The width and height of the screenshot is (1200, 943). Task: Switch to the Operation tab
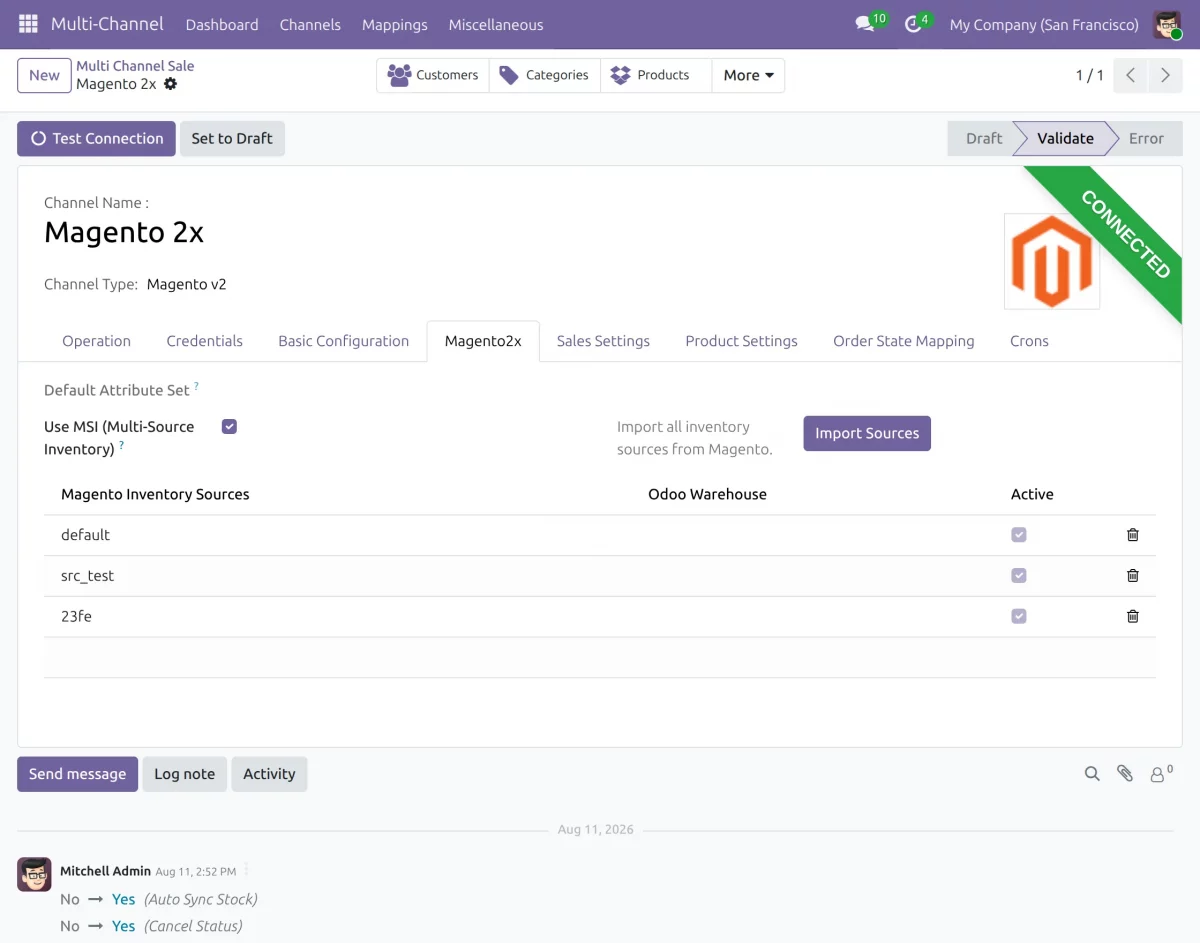click(x=96, y=341)
